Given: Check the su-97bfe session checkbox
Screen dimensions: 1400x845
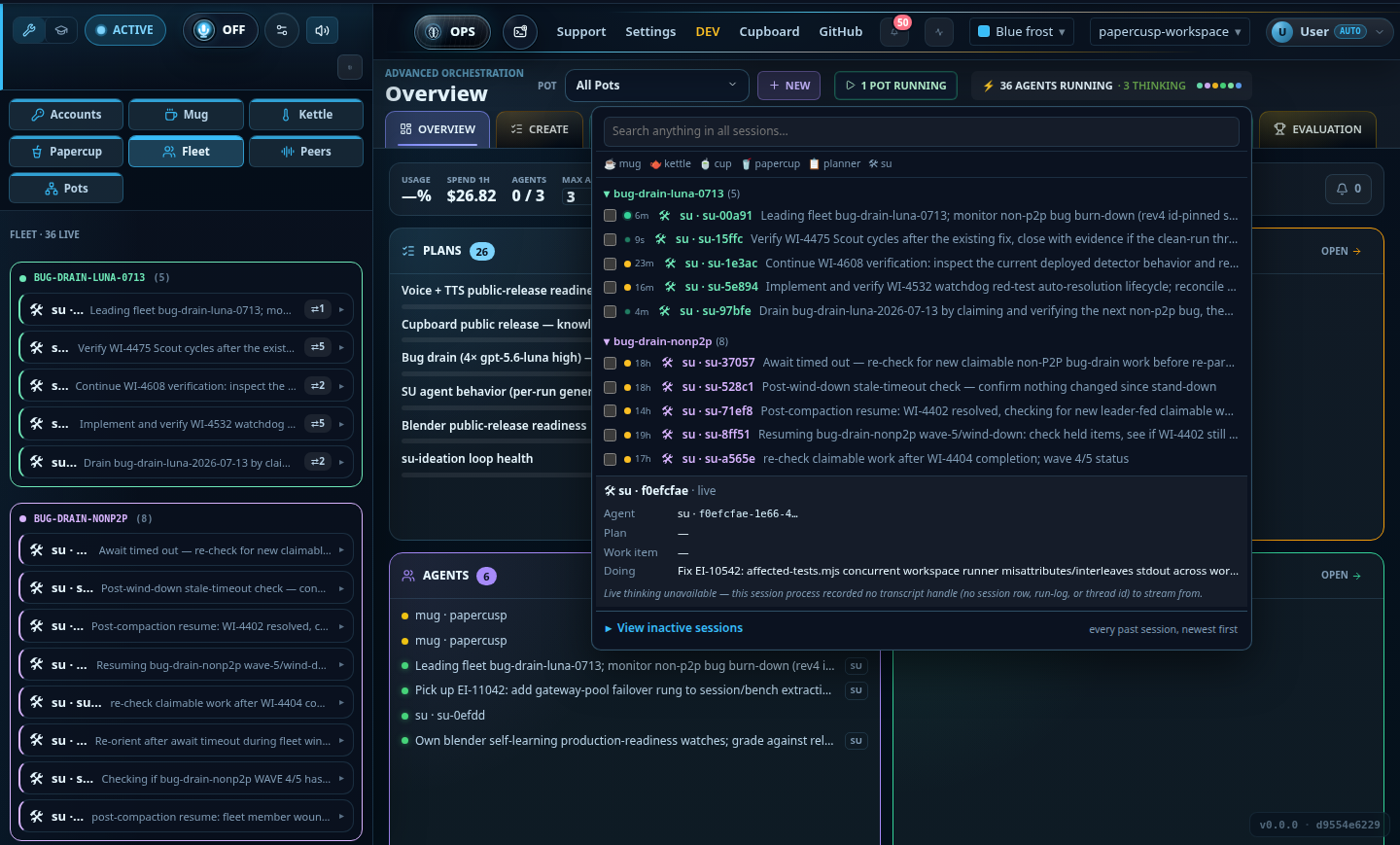Looking at the screenshot, I should pos(610,311).
